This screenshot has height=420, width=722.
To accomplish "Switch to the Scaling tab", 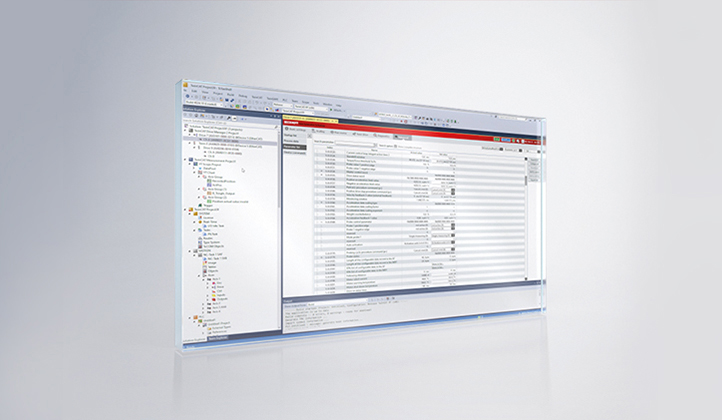I will pyautogui.click(x=319, y=132).
